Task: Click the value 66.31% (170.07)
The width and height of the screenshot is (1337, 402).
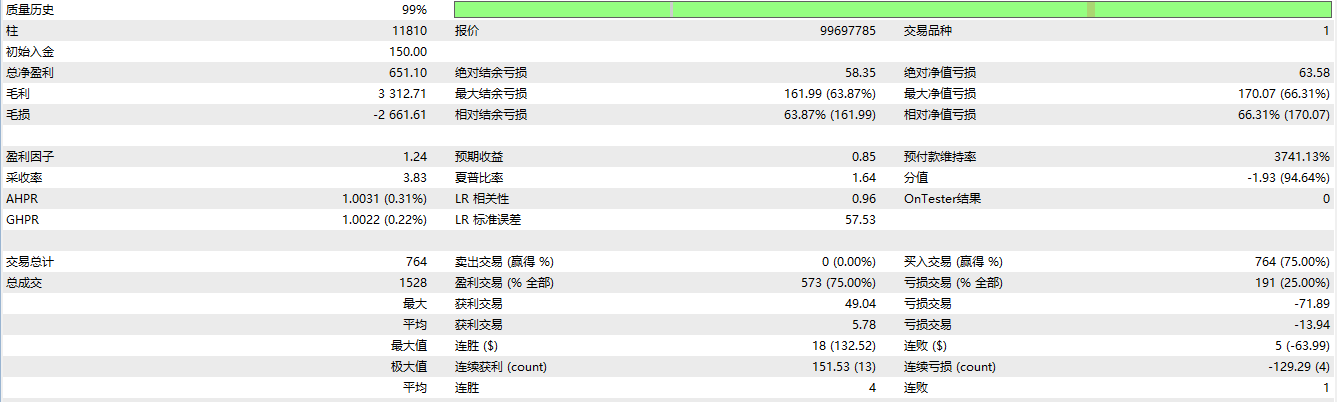Action: pyautogui.click(x=1284, y=115)
